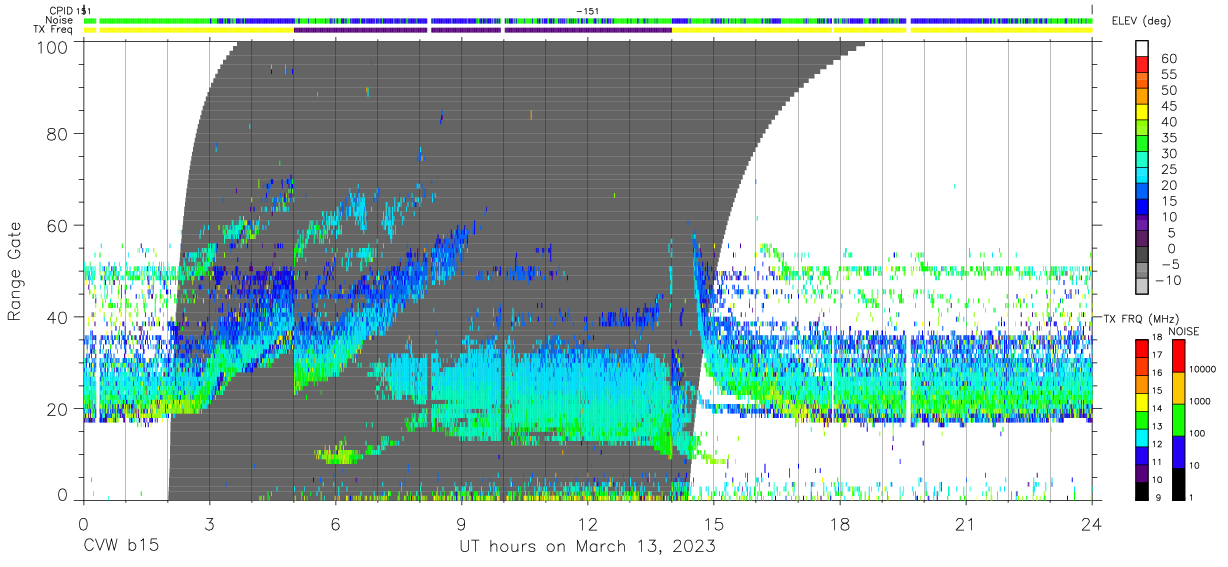The image size is (1228, 567).
Task: Click the '-151' text above the plot
Action: point(588,11)
